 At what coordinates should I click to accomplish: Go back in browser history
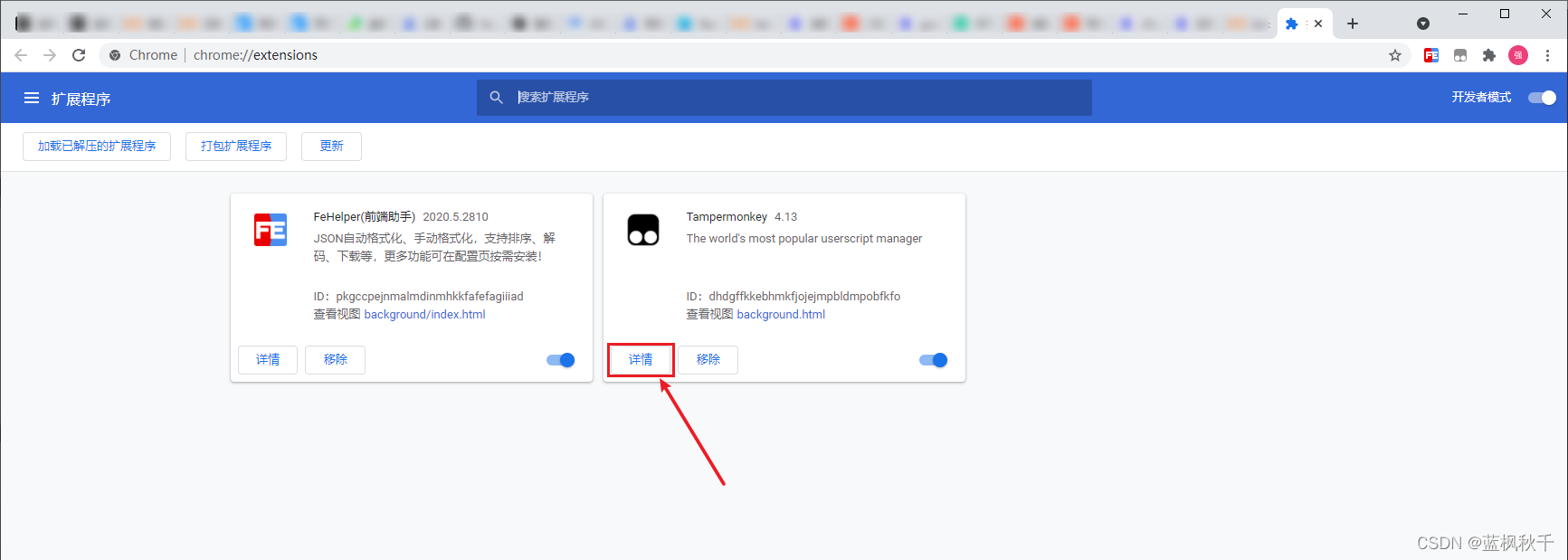21,55
